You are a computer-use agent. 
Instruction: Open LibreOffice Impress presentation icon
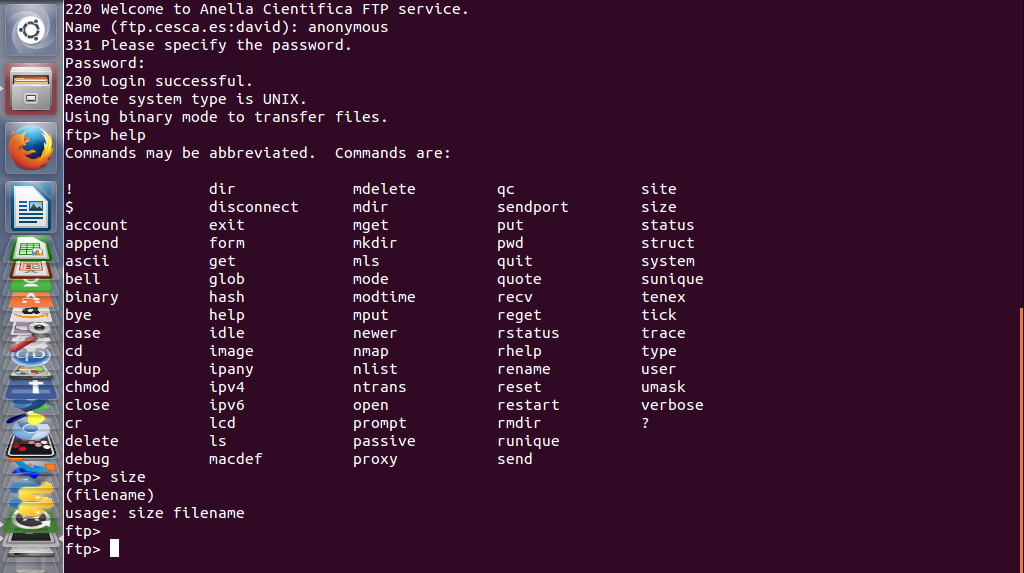click(x=31, y=269)
